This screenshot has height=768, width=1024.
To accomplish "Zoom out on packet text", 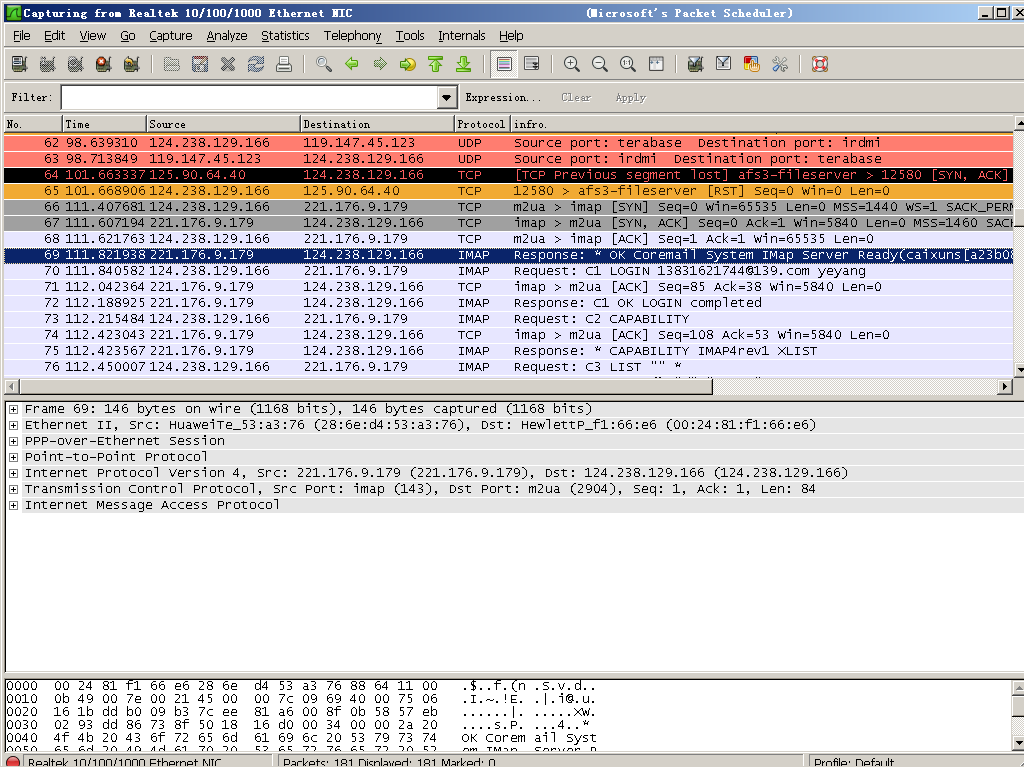I will tap(600, 64).
